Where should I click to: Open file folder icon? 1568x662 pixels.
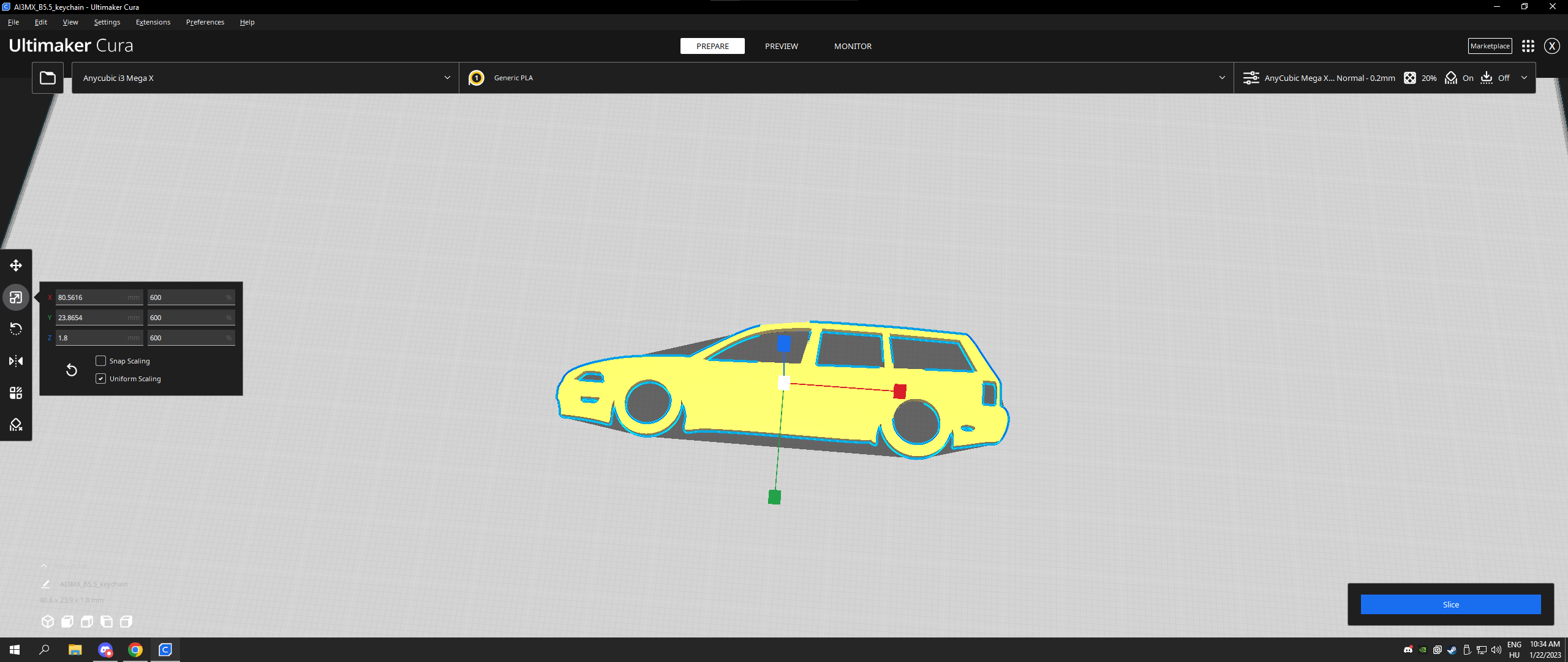point(48,78)
